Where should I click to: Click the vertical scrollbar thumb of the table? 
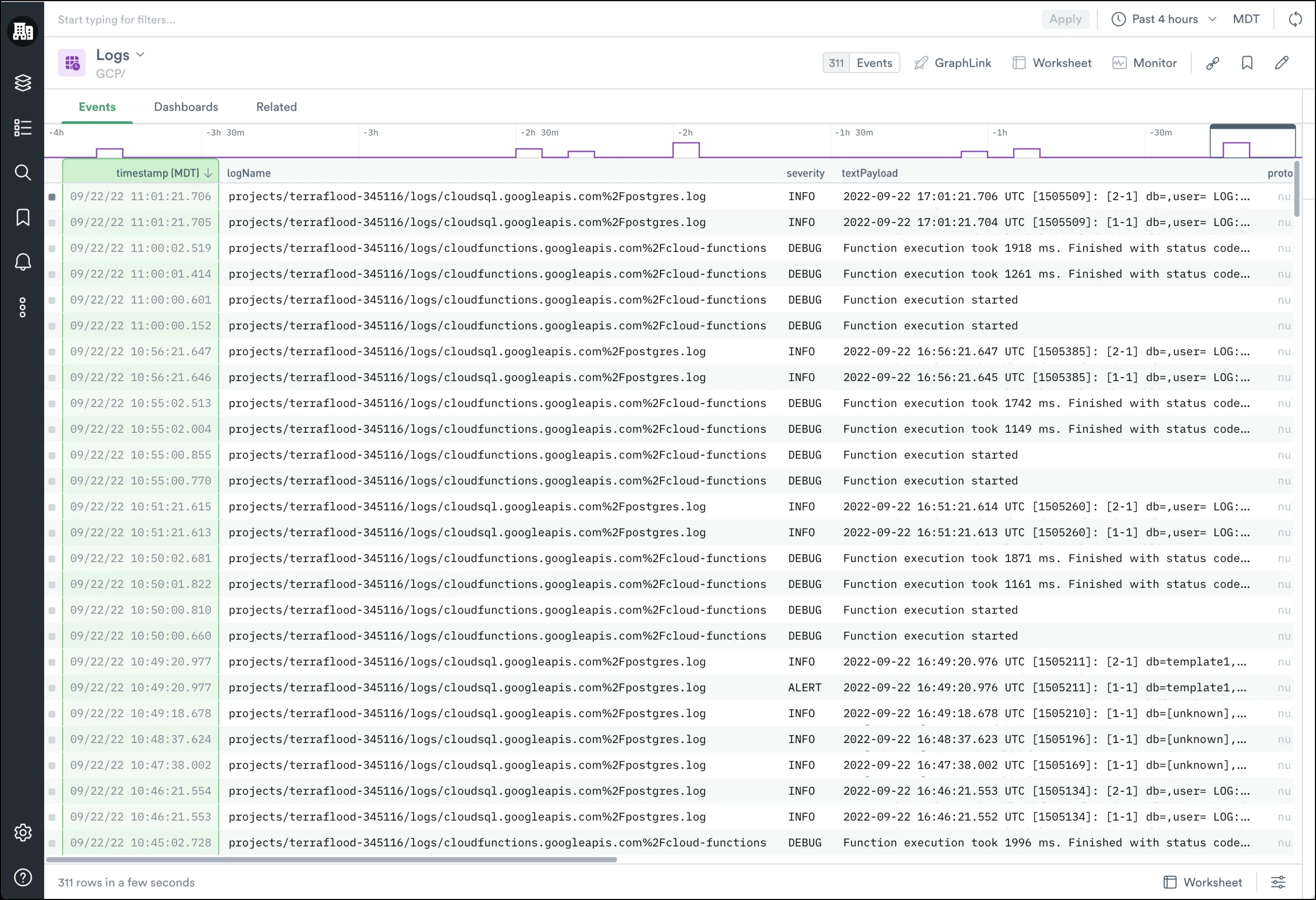point(1297,189)
